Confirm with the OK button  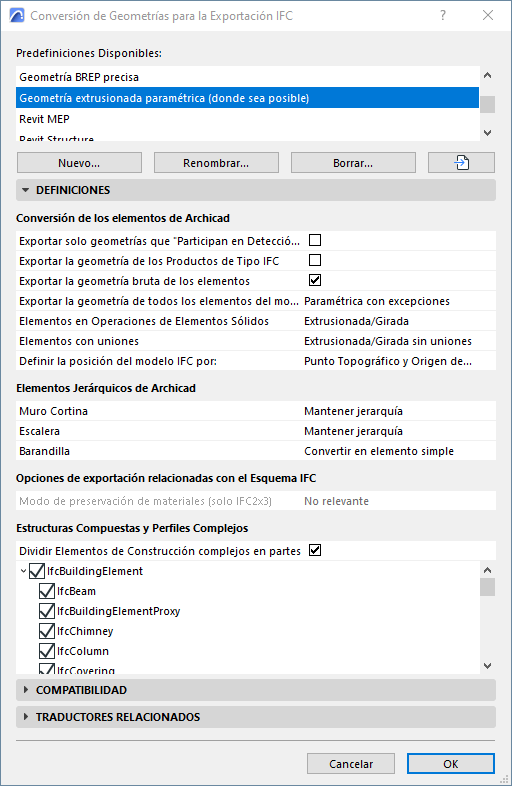(x=451, y=764)
